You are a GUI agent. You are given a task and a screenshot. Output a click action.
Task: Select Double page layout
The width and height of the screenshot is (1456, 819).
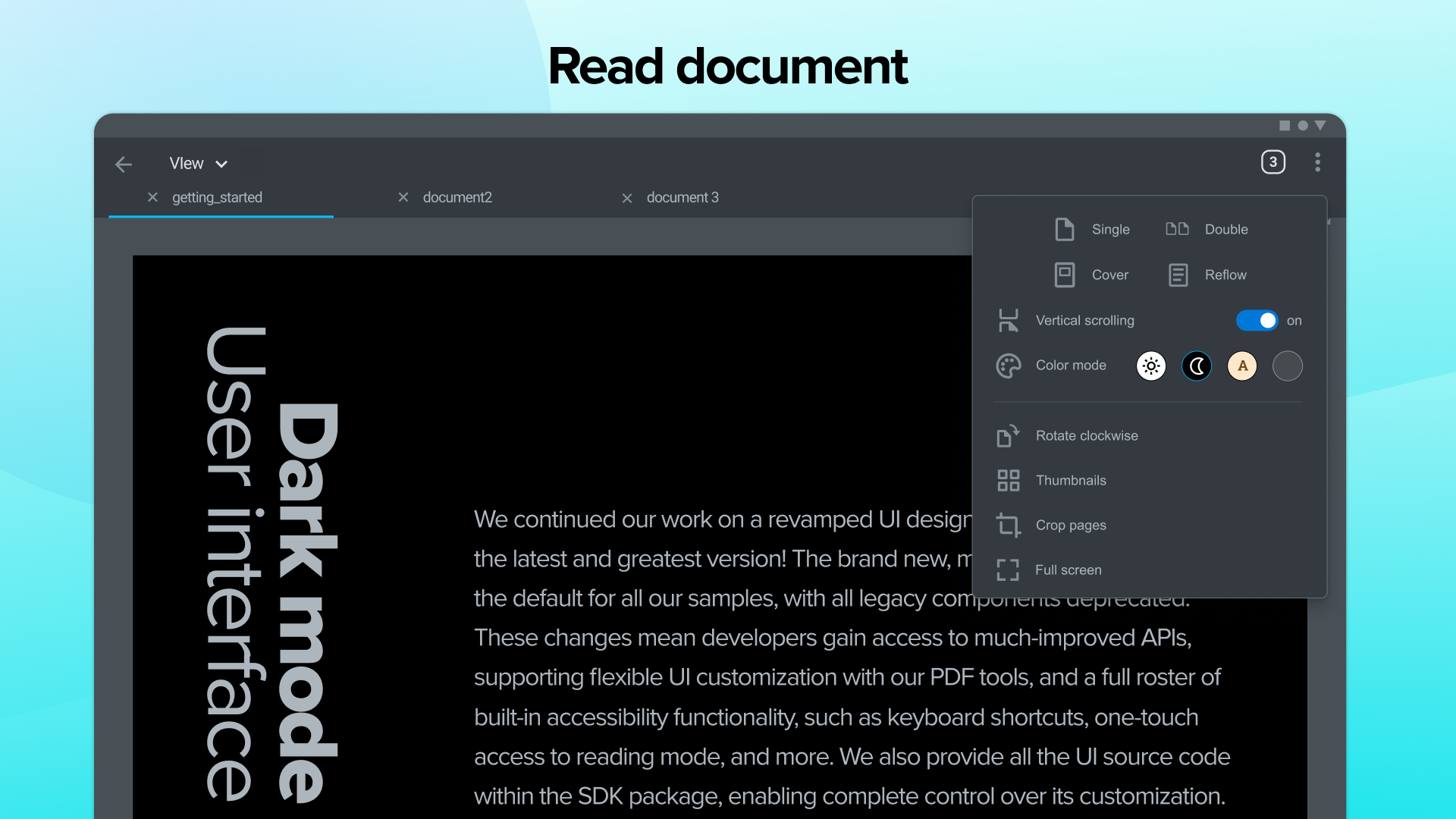tap(1207, 229)
